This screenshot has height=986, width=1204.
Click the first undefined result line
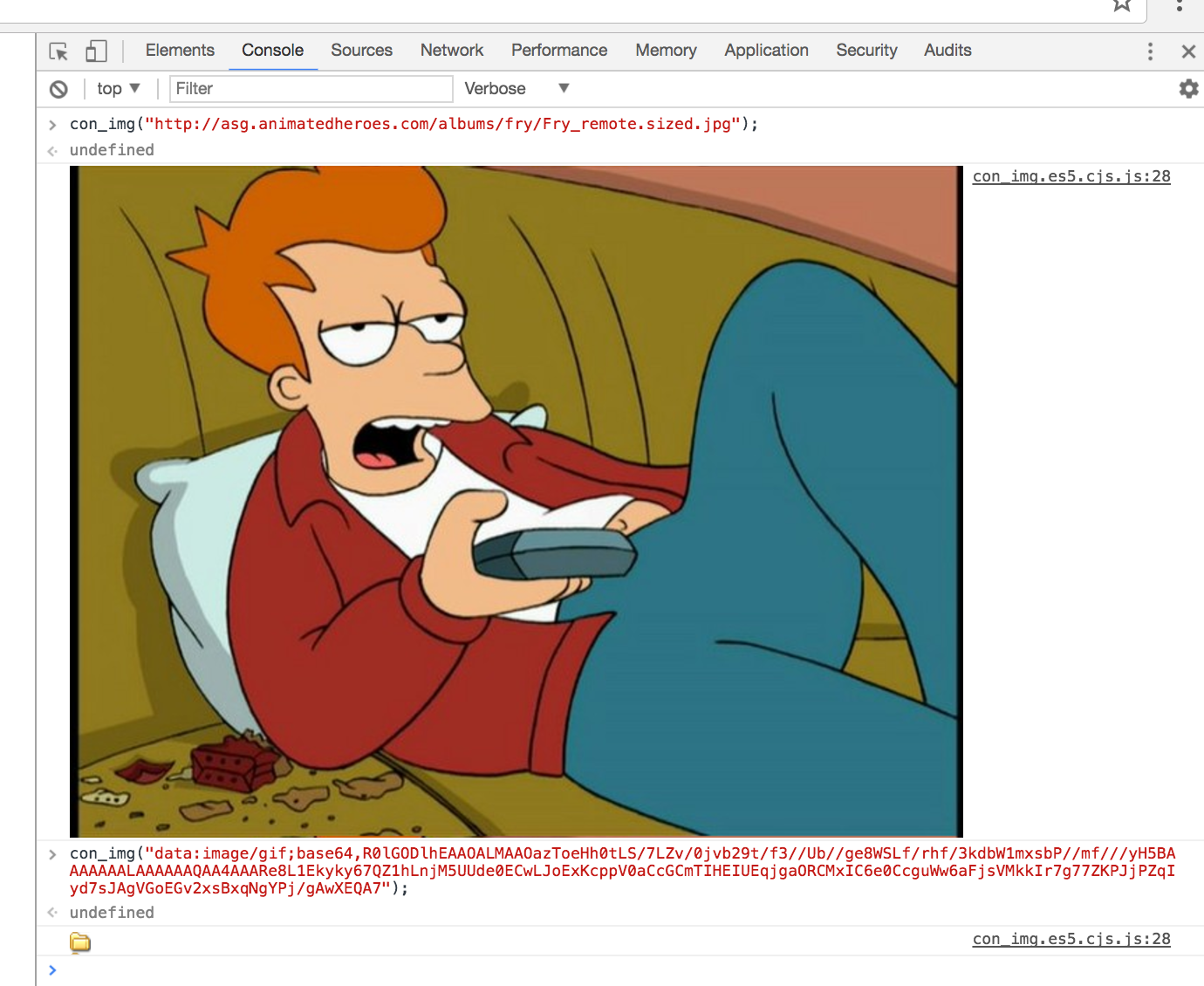(x=112, y=150)
